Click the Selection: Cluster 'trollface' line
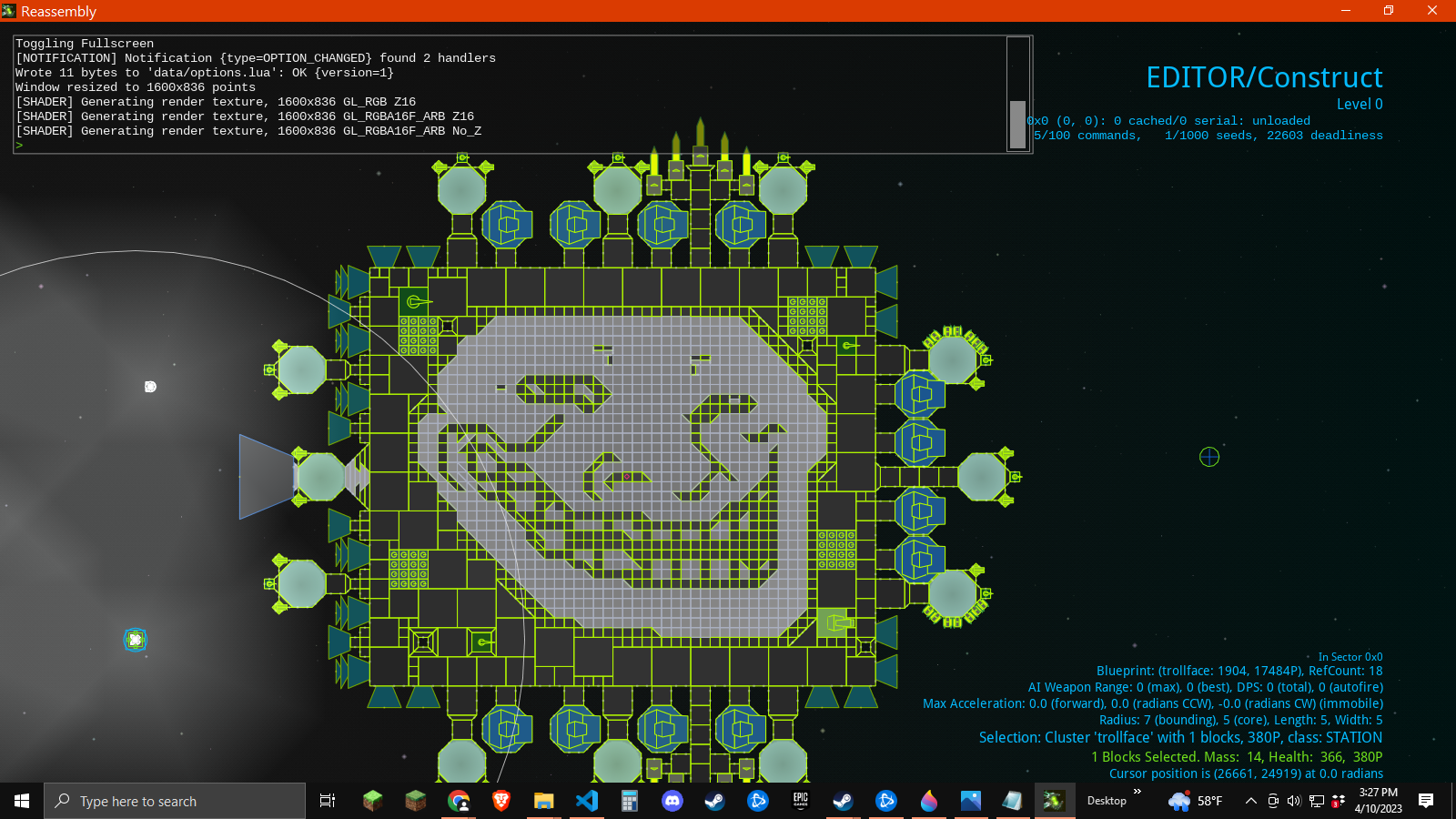 coord(1180,737)
